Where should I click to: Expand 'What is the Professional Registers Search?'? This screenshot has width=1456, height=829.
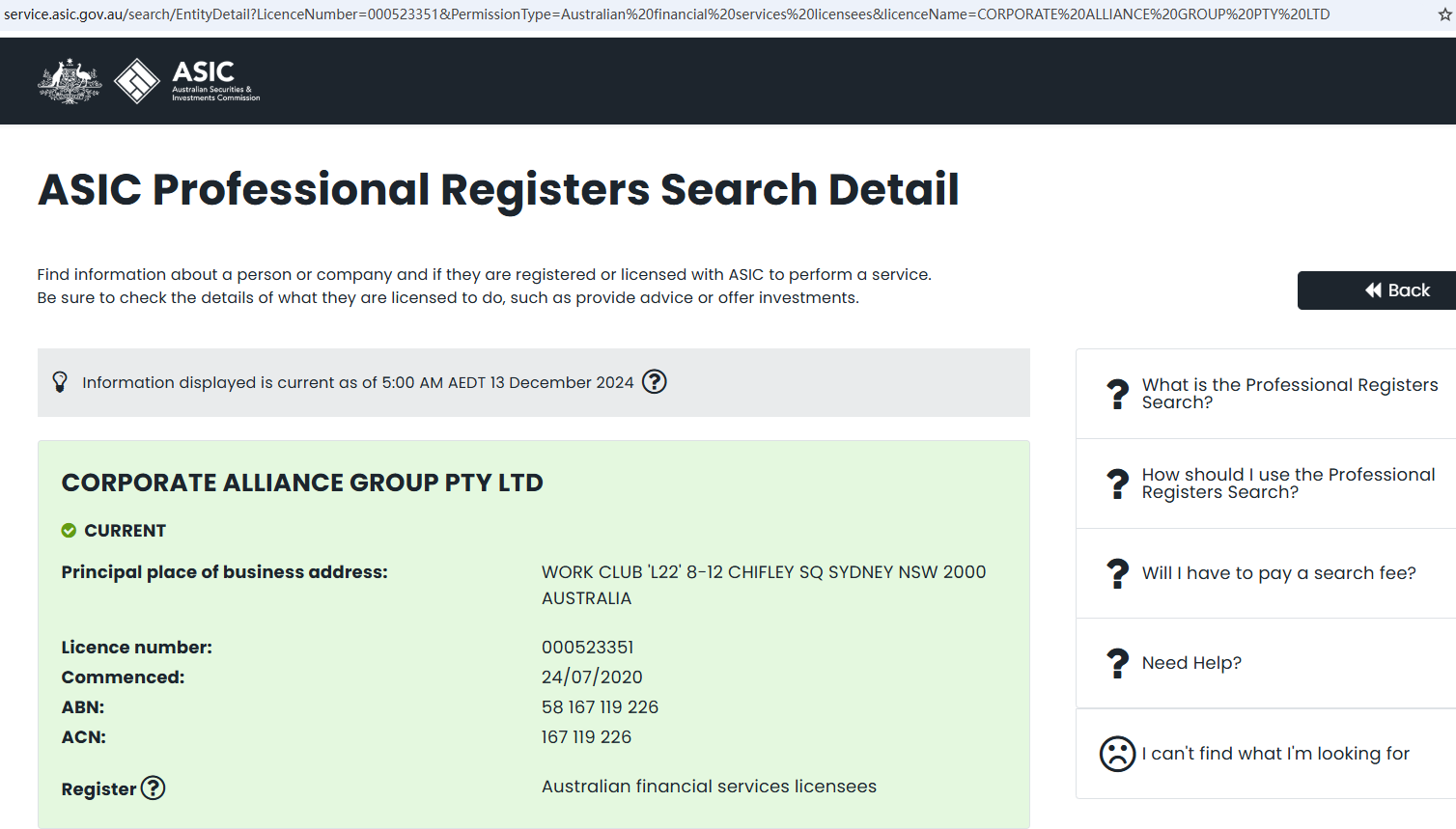[1289, 394]
